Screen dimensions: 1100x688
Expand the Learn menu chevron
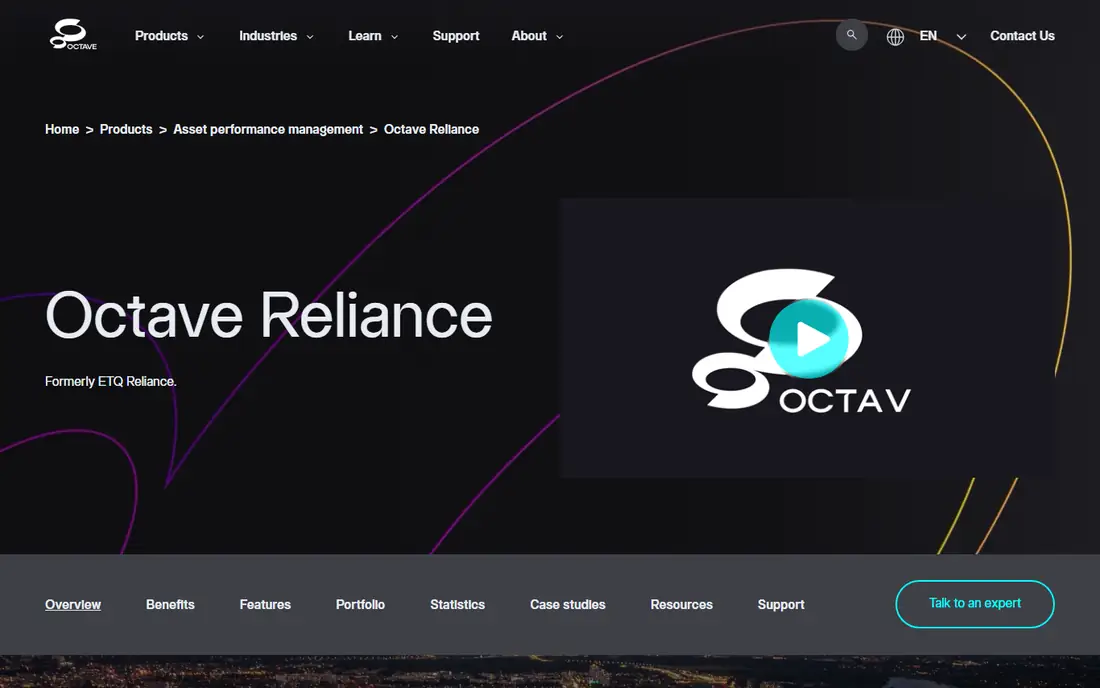(394, 36)
